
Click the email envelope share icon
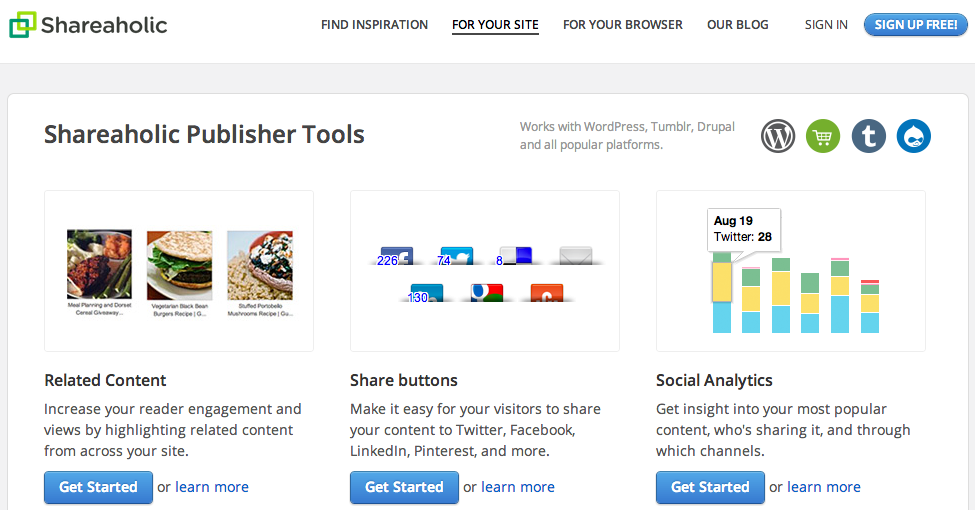(576, 256)
